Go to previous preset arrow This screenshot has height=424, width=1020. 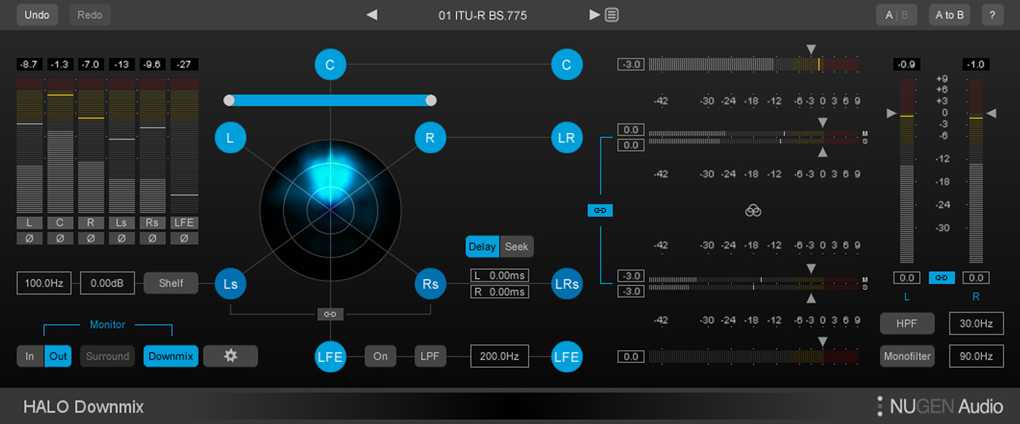(x=371, y=15)
